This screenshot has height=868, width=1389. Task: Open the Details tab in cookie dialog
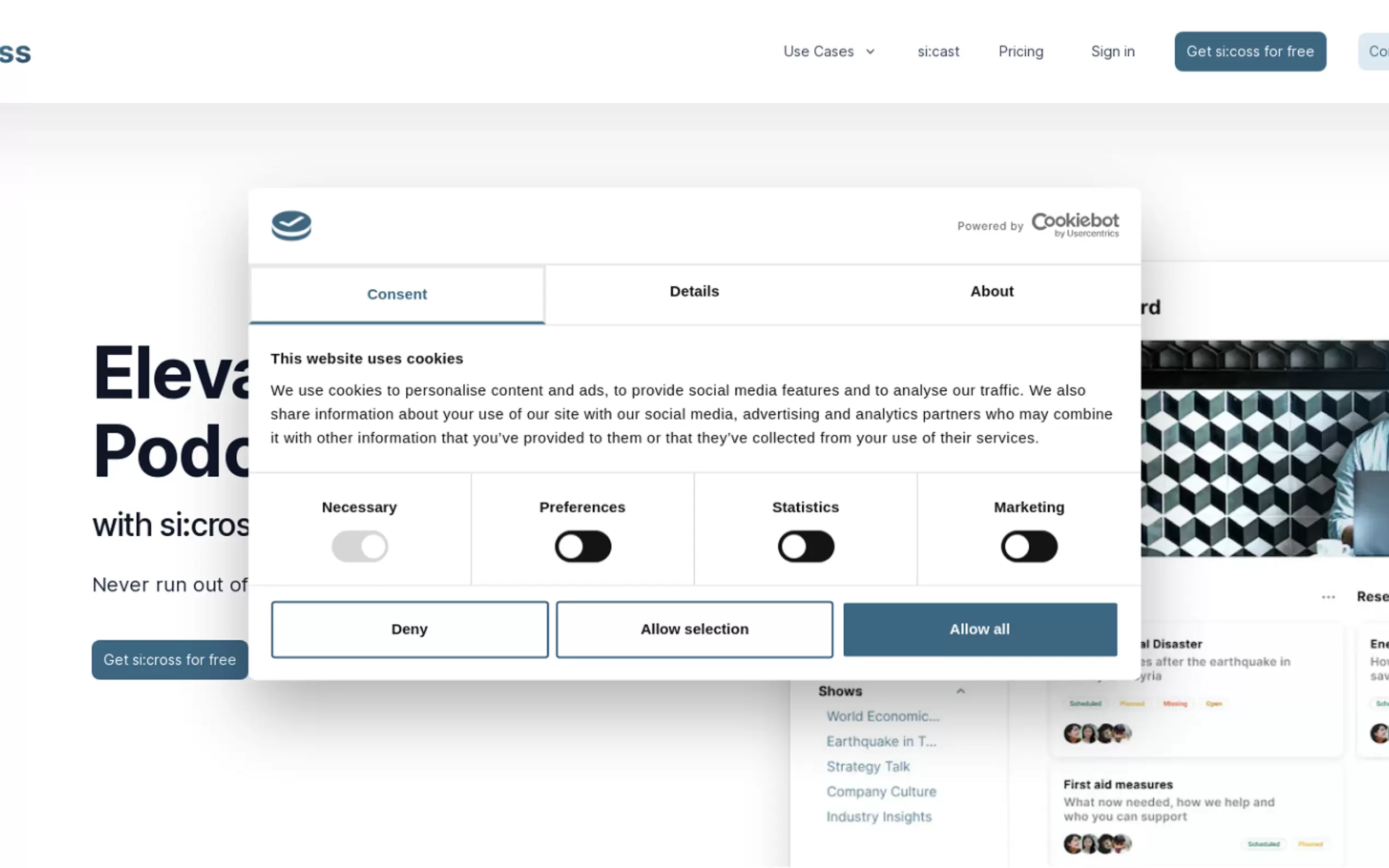pos(693,292)
